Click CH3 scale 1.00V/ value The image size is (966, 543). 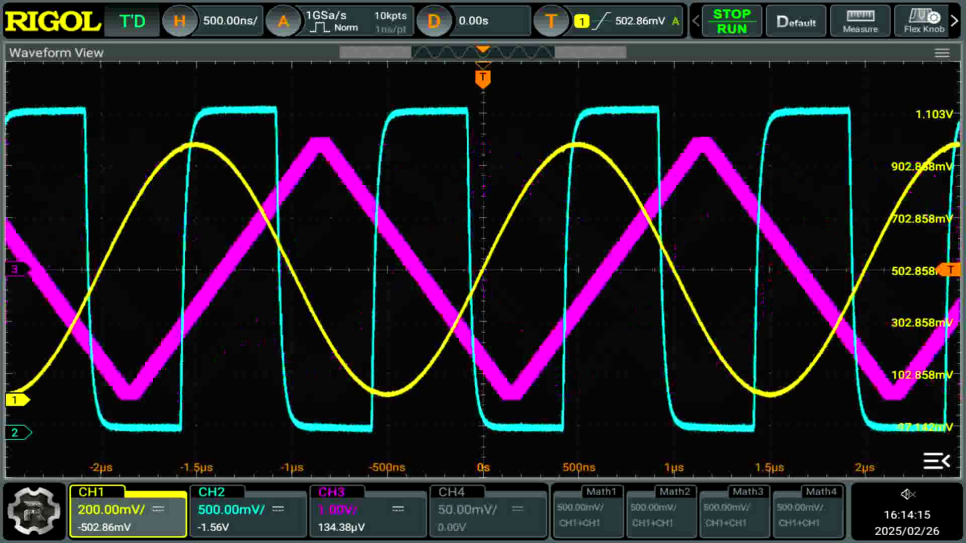click(x=337, y=510)
